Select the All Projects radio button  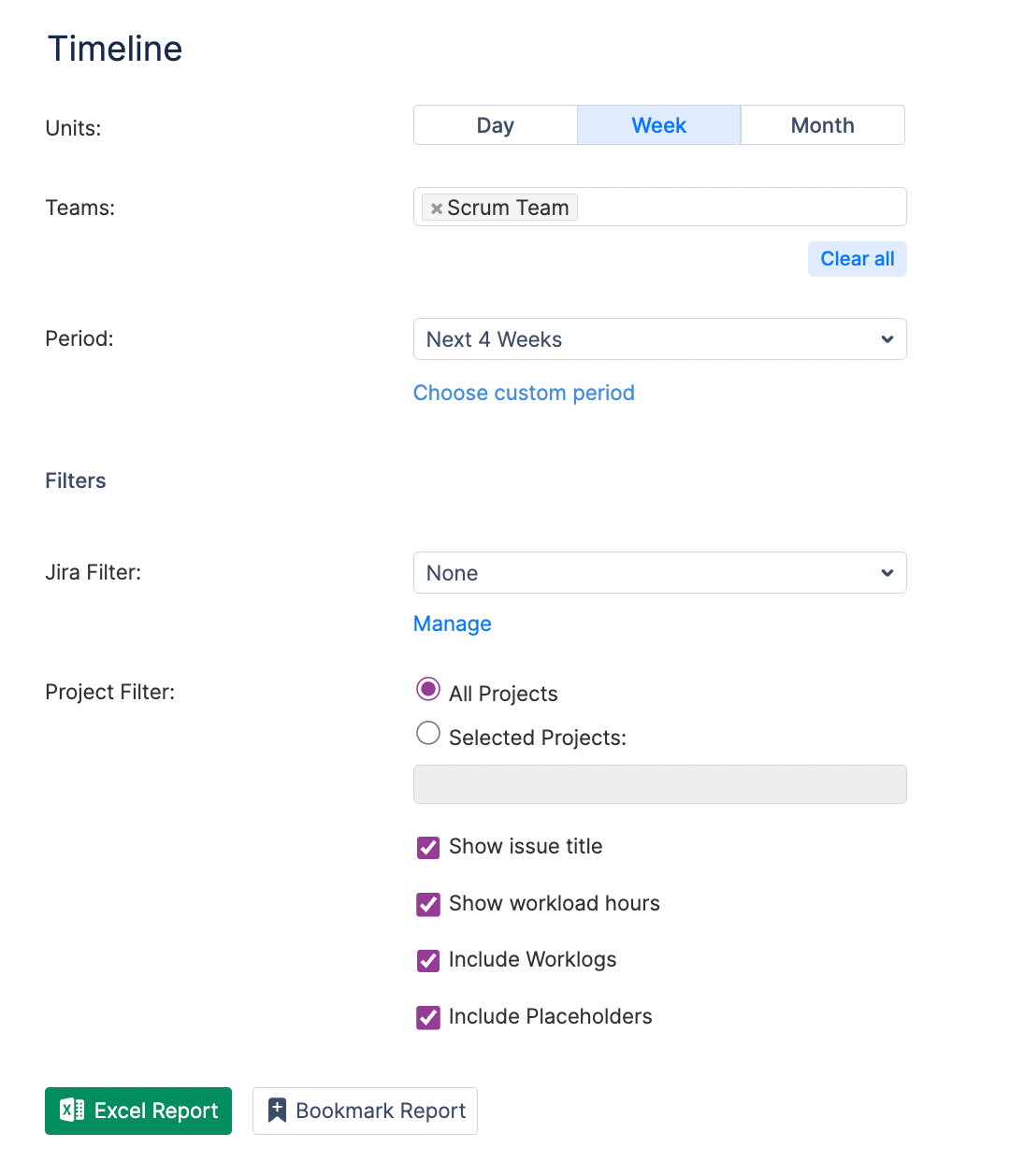click(428, 690)
